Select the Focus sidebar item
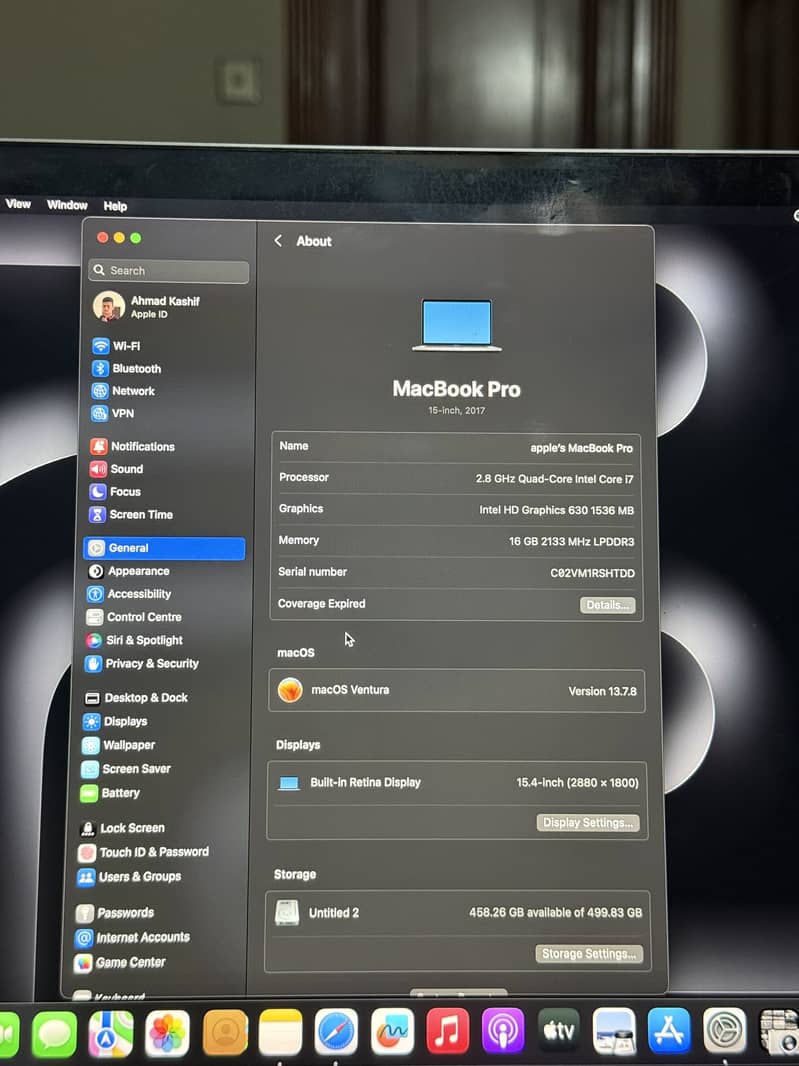Screen dimensions: 799x1066 (x=114, y=492)
